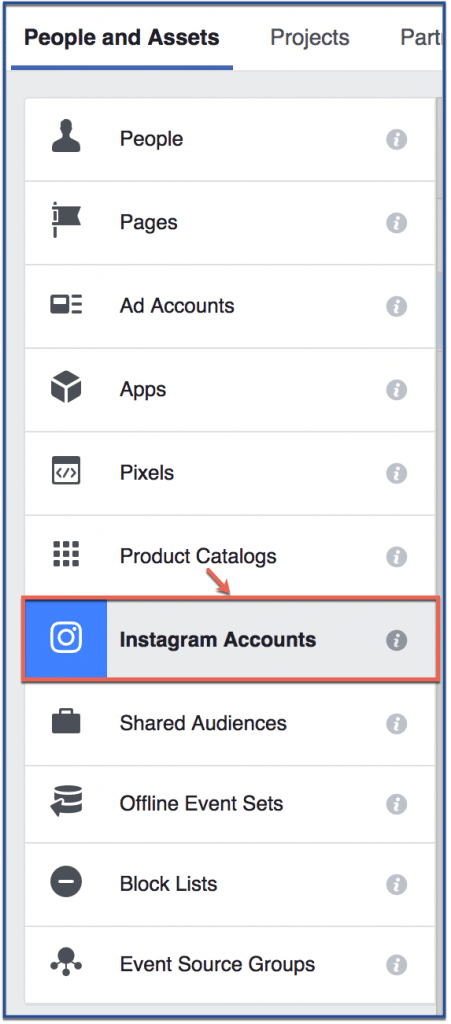Image resolution: width=451 pixels, height=1024 pixels.
Task: Click the Pages flag icon
Action: tap(66, 221)
